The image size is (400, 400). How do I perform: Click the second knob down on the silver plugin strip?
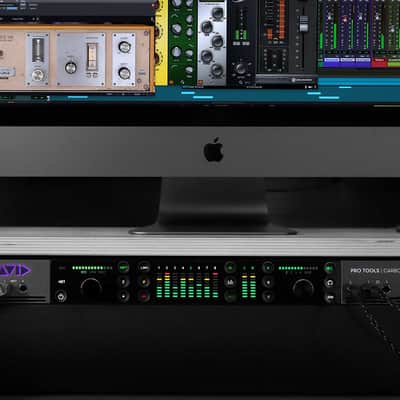tap(207, 26)
